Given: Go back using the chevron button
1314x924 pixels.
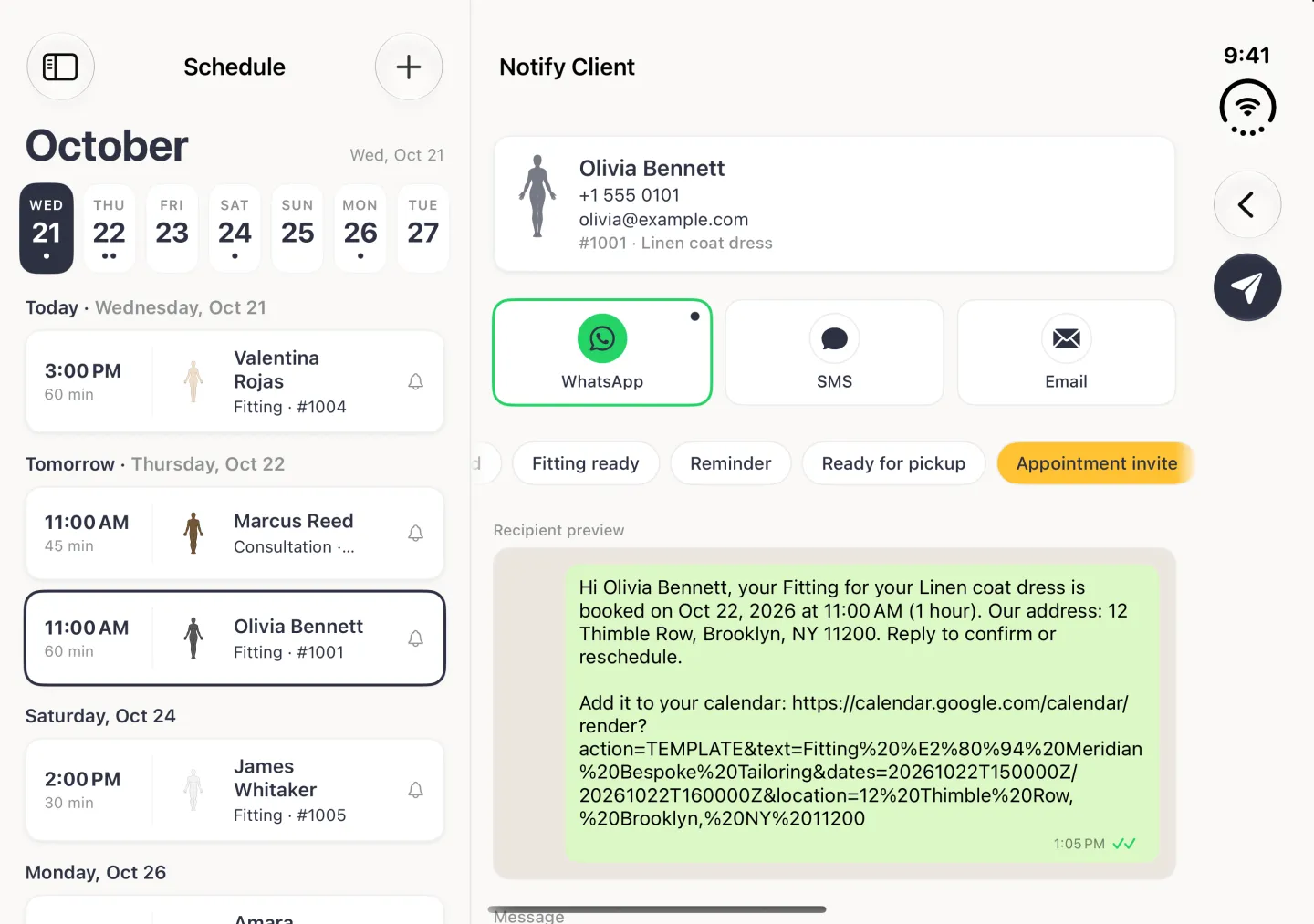Looking at the screenshot, I should click(x=1247, y=204).
